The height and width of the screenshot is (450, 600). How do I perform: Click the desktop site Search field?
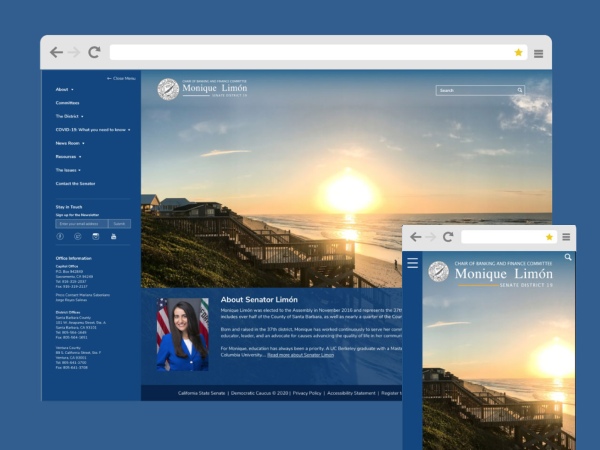480,90
